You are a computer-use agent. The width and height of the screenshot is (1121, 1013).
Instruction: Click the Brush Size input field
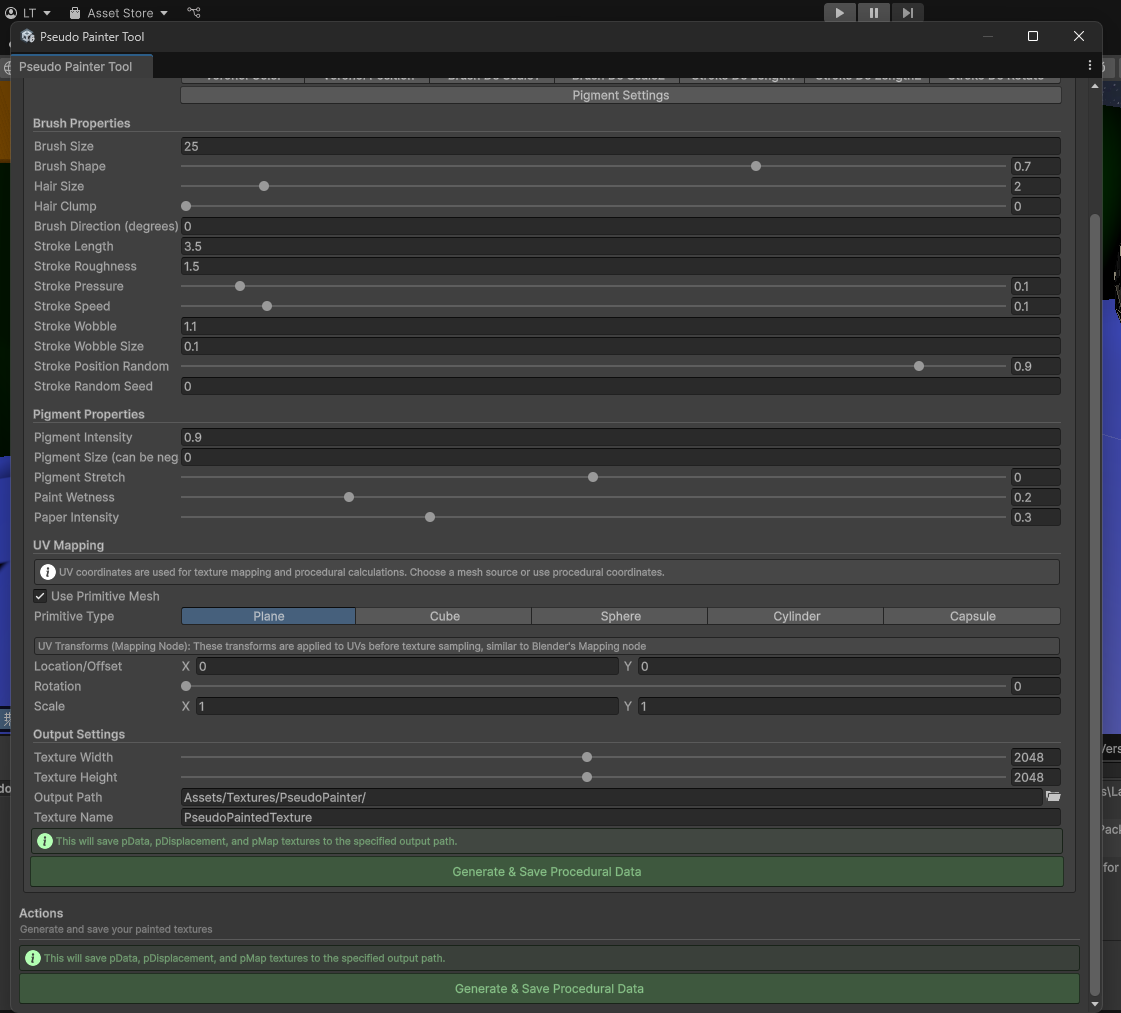[x=620, y=146]
